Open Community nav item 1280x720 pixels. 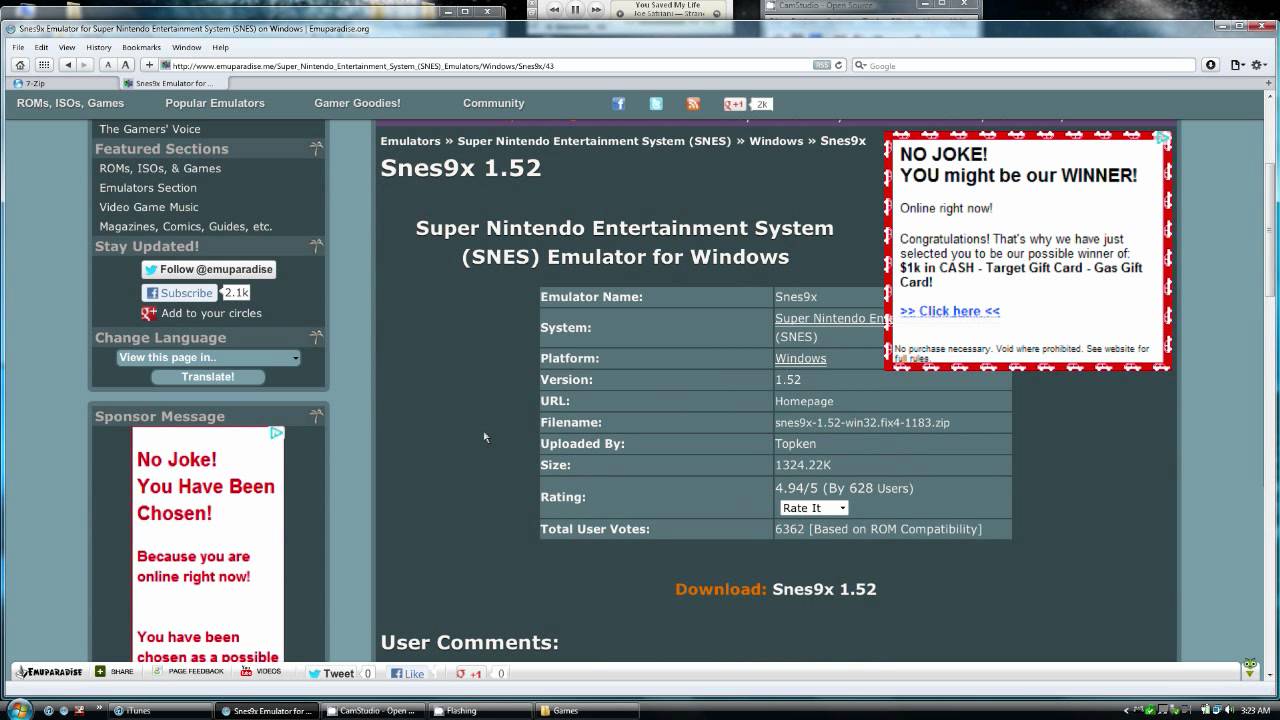click(x=493, y=103)
